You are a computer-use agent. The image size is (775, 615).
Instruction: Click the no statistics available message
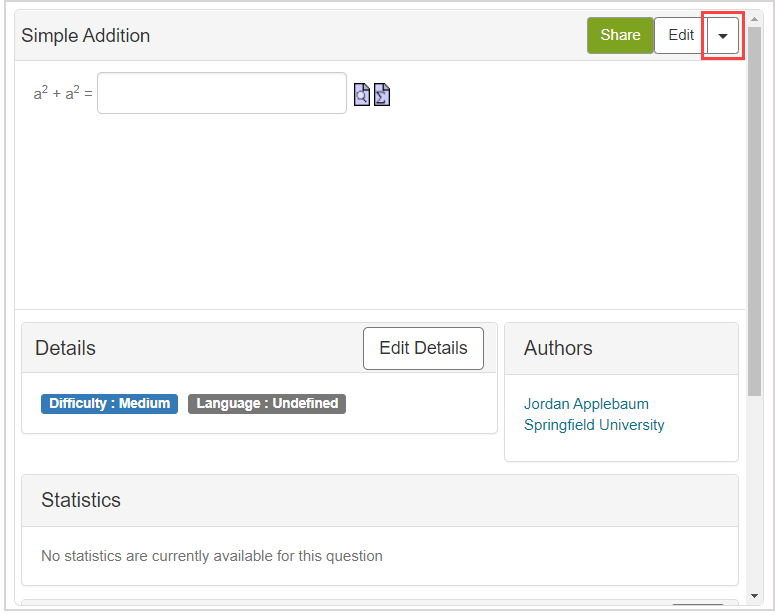tap(212, 556)
